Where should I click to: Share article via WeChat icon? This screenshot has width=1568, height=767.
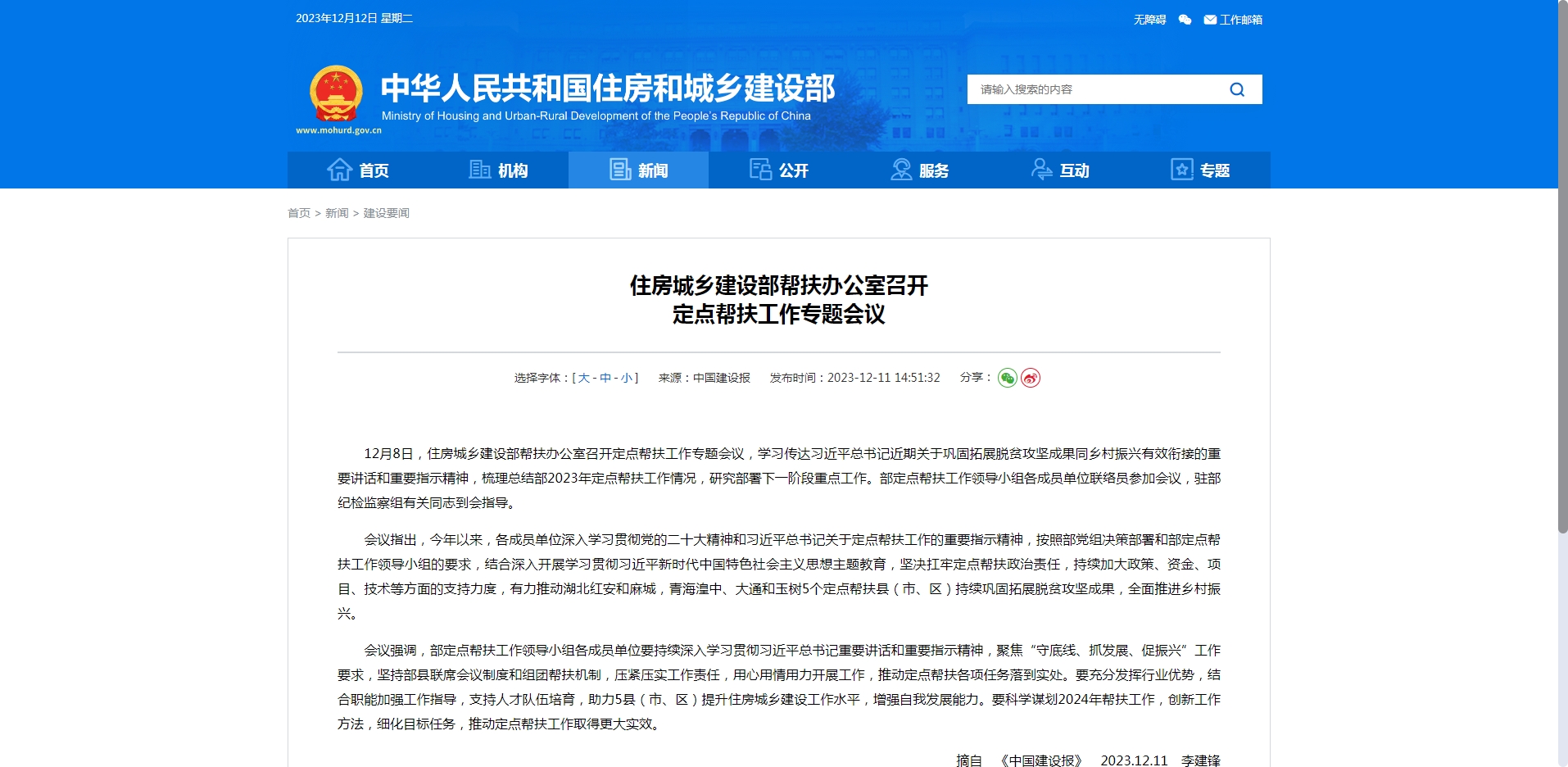click(x=1008, y=378)
